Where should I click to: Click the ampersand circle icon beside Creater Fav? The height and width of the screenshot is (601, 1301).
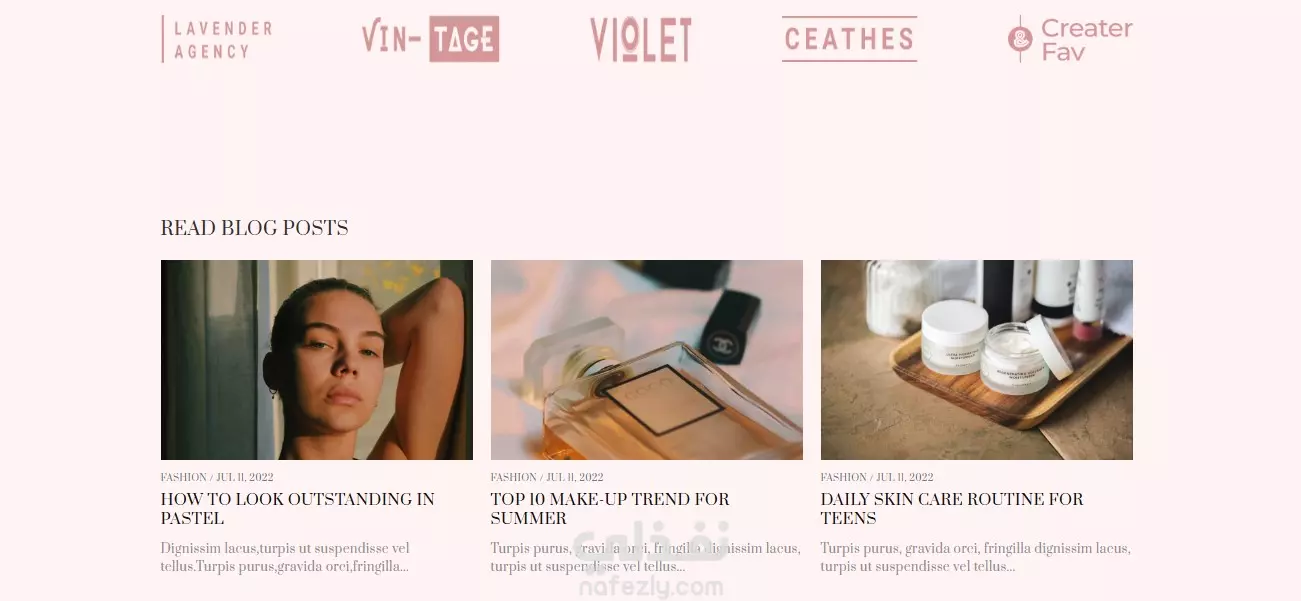click(x=1020, y=39)
